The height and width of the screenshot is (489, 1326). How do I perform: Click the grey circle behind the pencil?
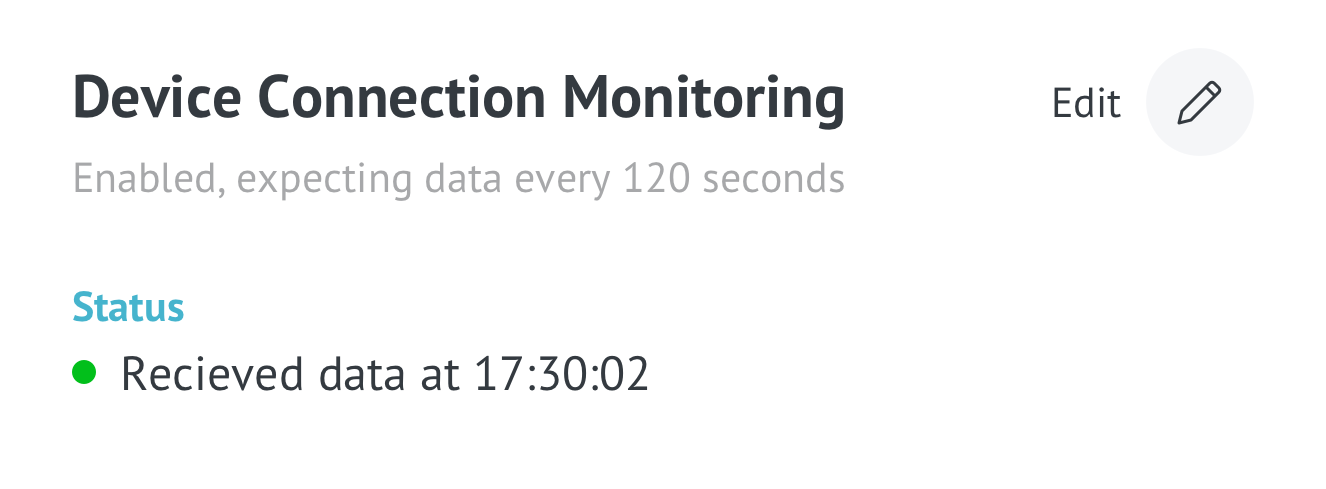[x=1199, y=103]
